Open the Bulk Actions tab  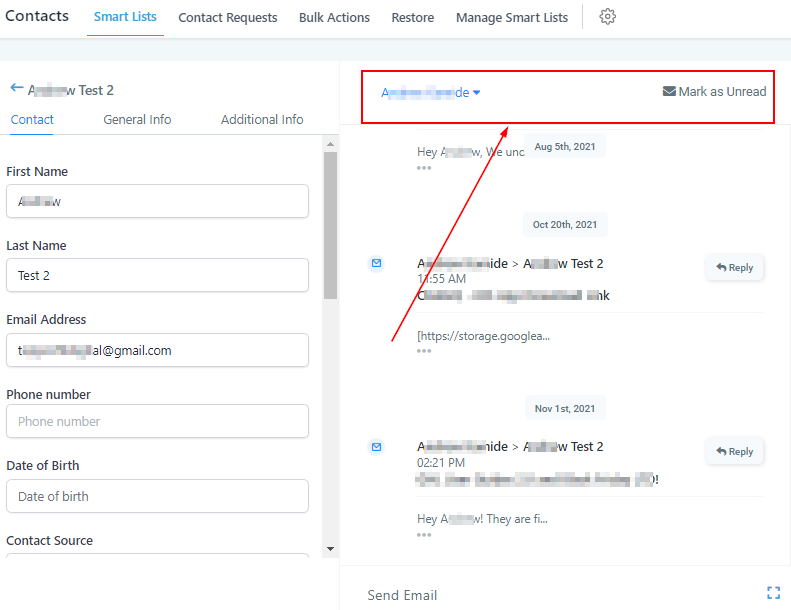click(334, 17)
